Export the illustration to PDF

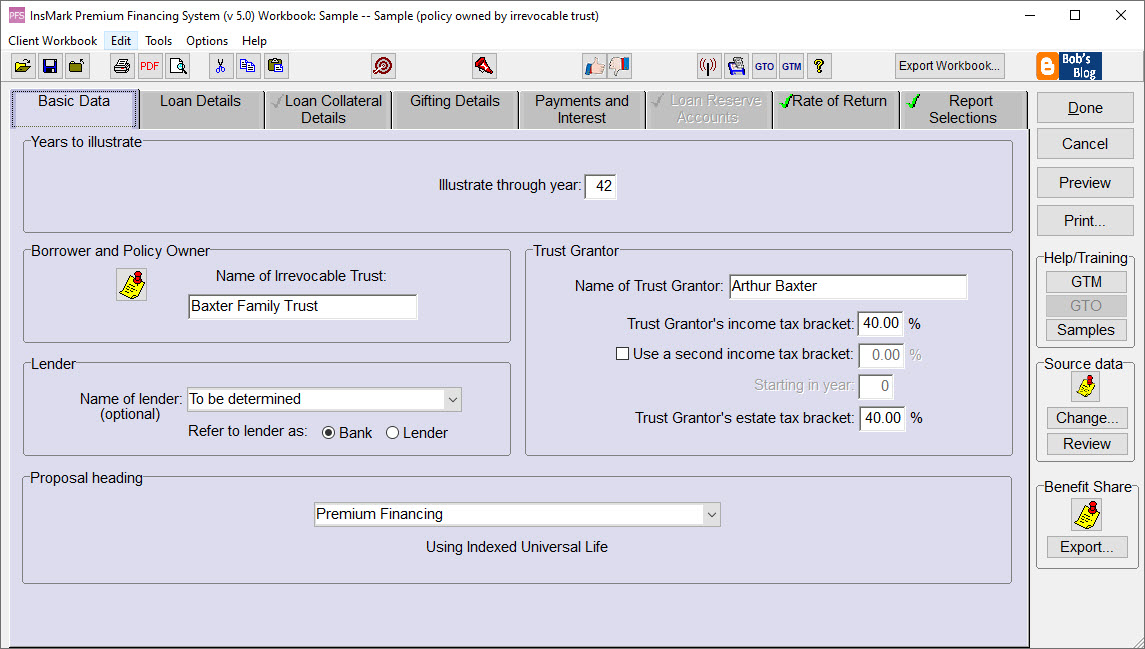(149, 65)
